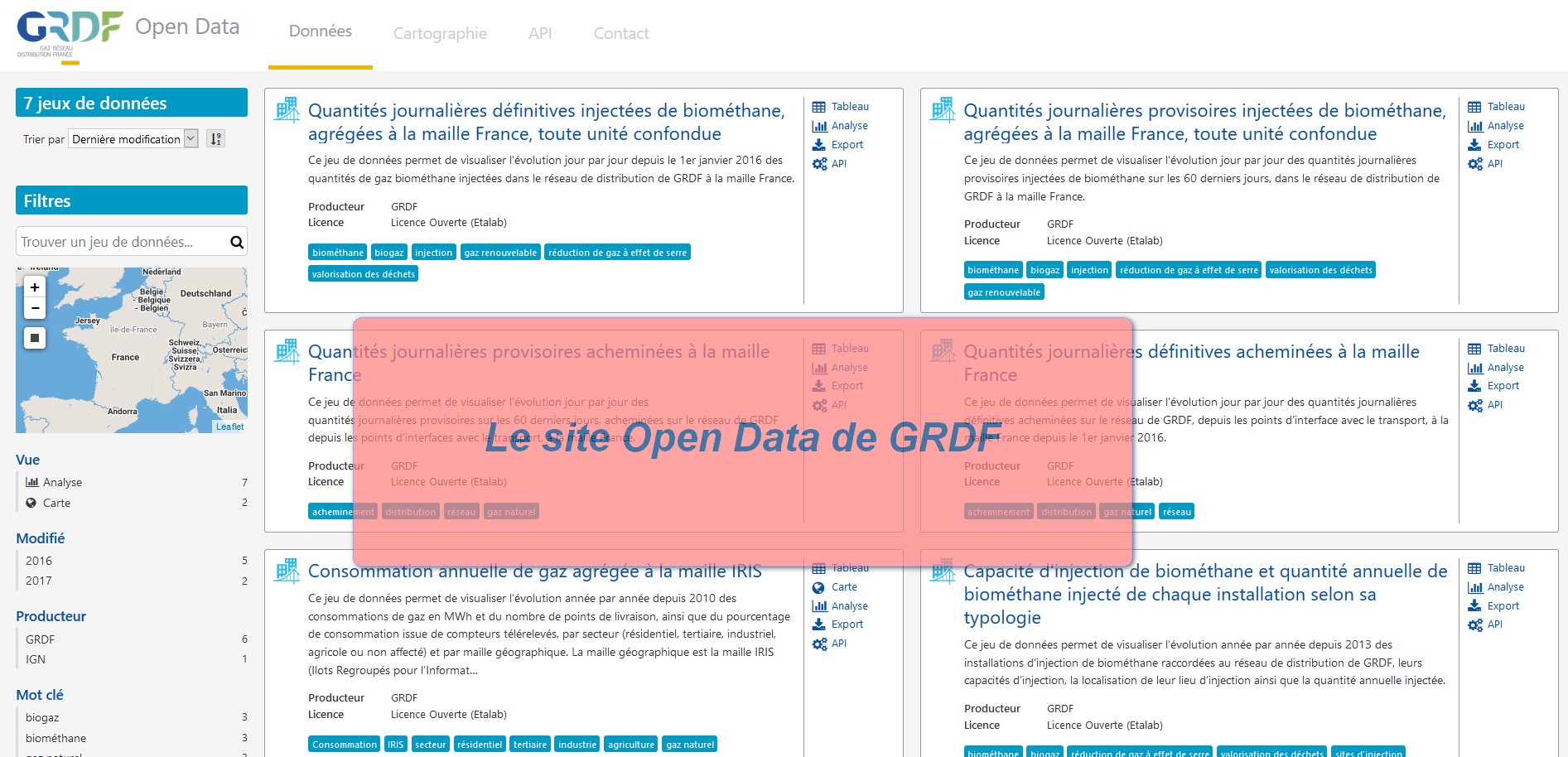Filter by producer IGN

[x=36, y=659]
